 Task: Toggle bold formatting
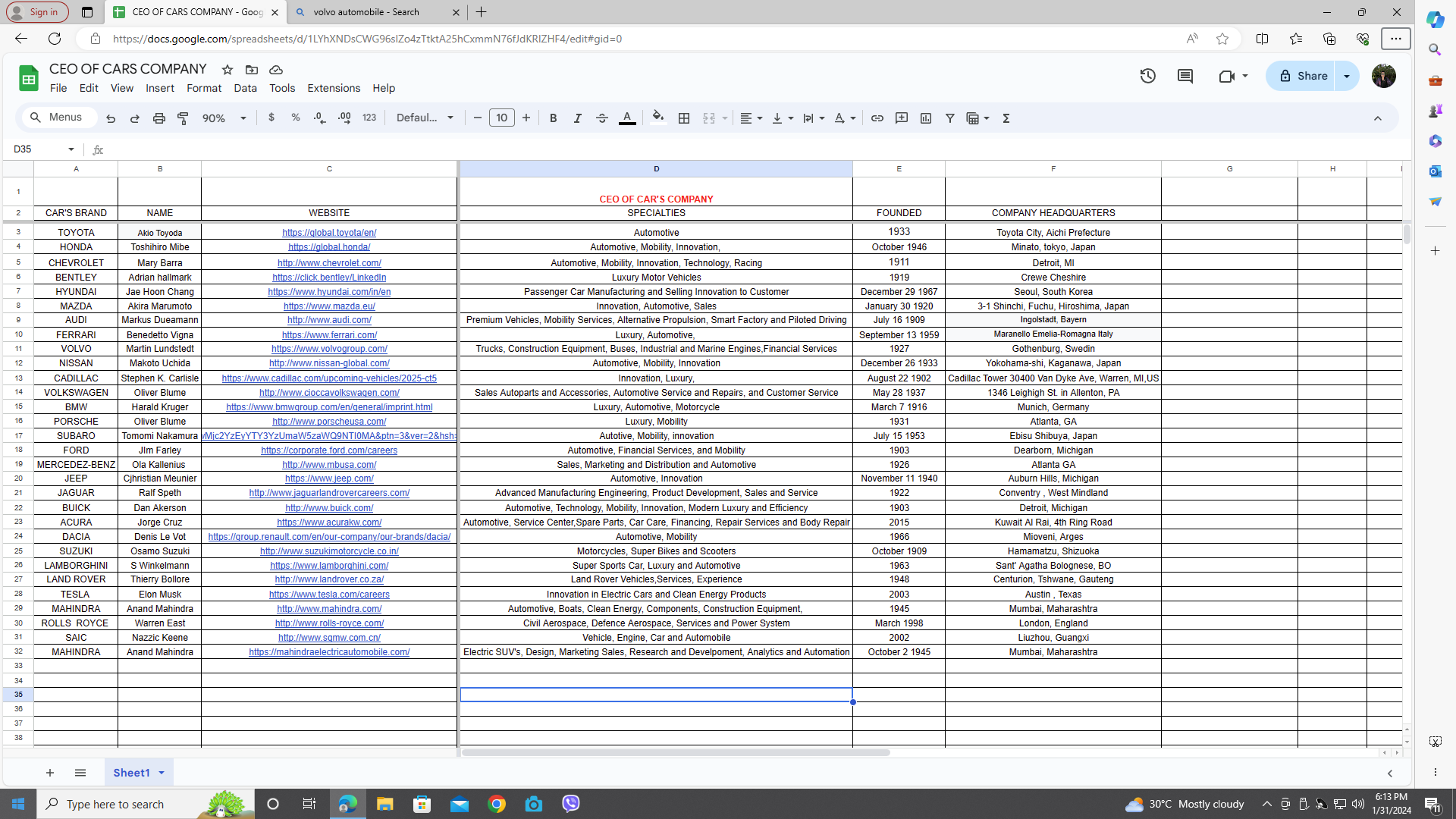pos(553,118)
